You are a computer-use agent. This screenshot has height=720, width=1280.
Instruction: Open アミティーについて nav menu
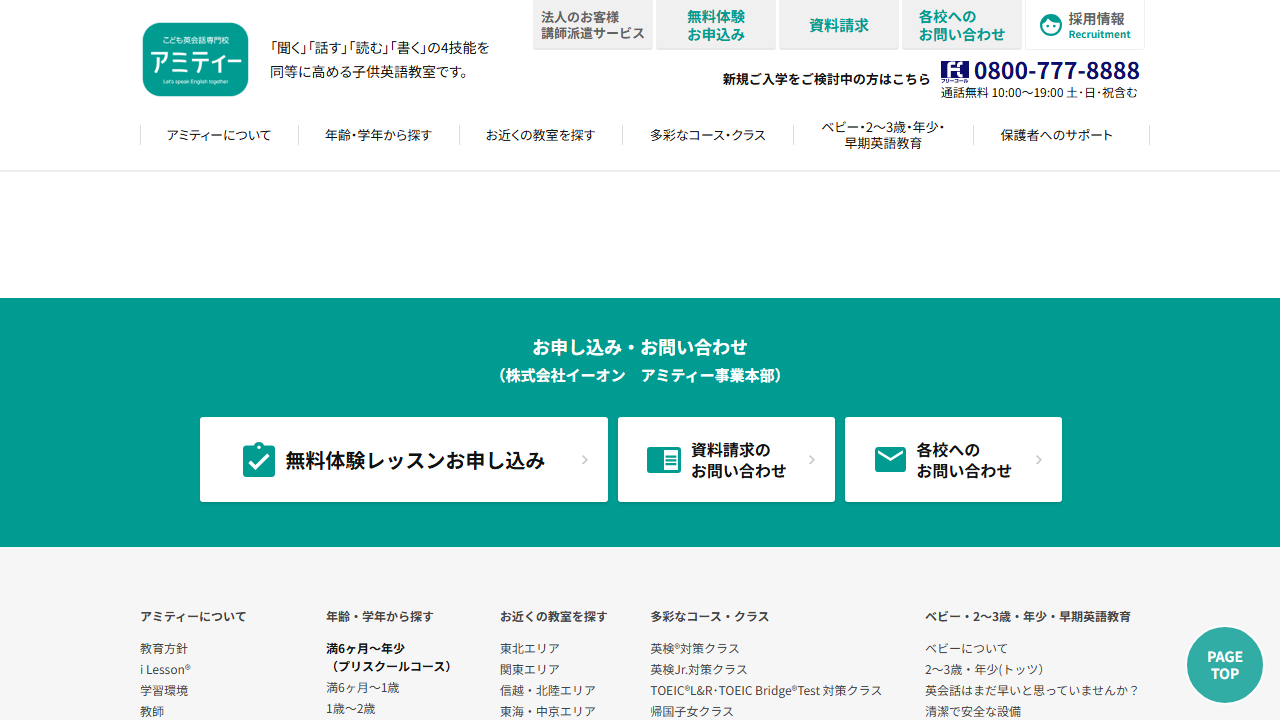point(219,135)
